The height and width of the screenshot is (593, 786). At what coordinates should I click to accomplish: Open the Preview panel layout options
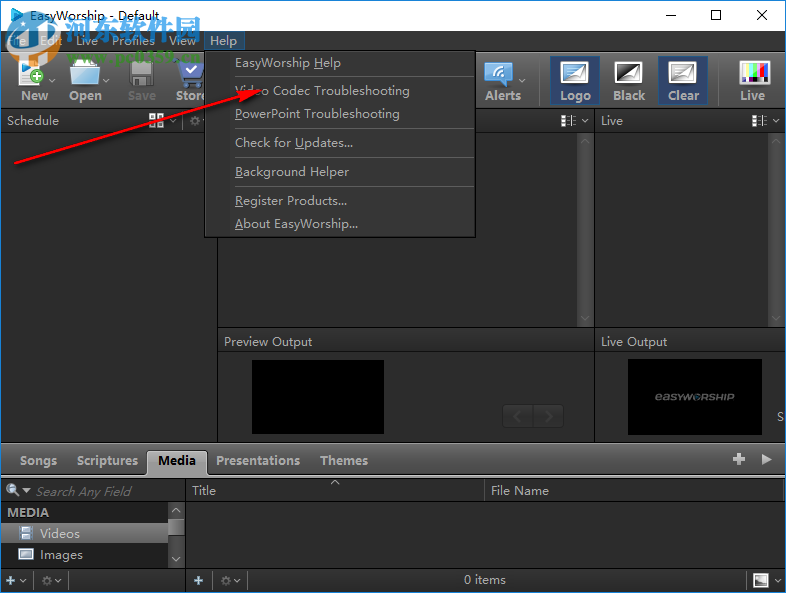(574, 120)
